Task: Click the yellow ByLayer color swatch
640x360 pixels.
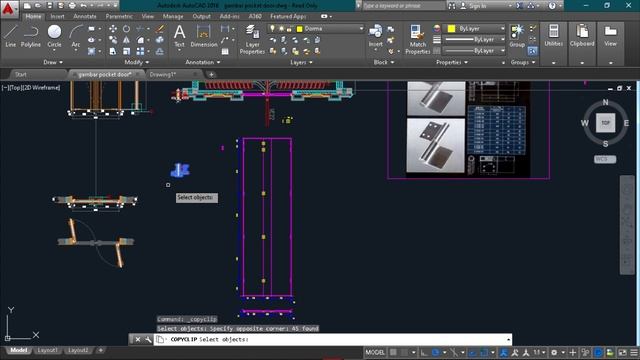Action: click(451, 29)
